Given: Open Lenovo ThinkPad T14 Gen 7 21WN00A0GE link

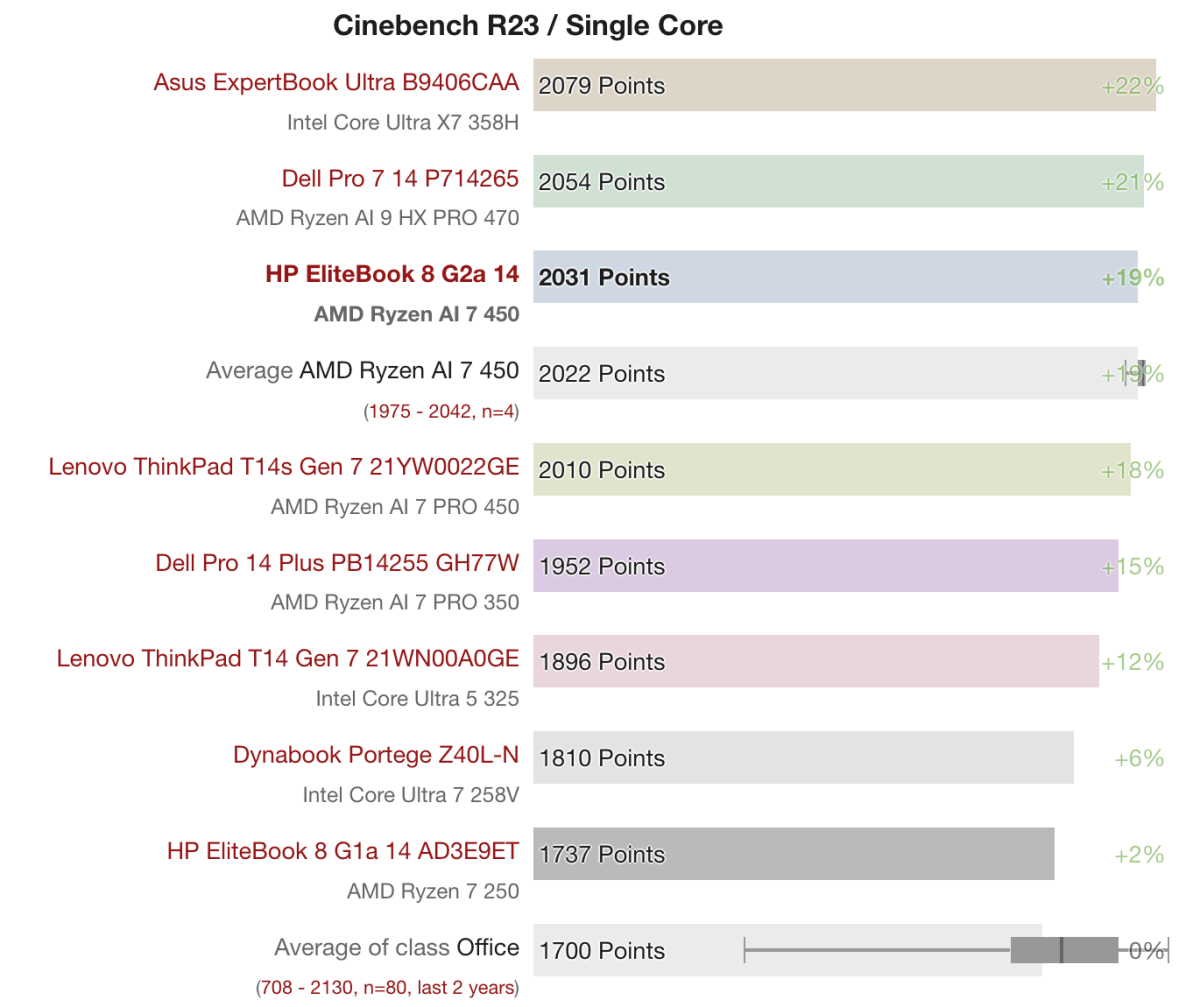Looking at the screenshot, I should point(288,660).
